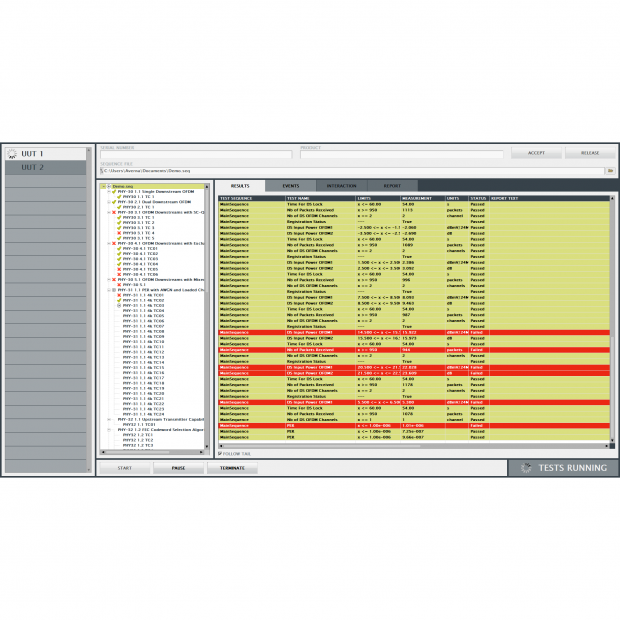Click red X icon beside PHY-30 4.1 TC05

(x=117, y=269)
